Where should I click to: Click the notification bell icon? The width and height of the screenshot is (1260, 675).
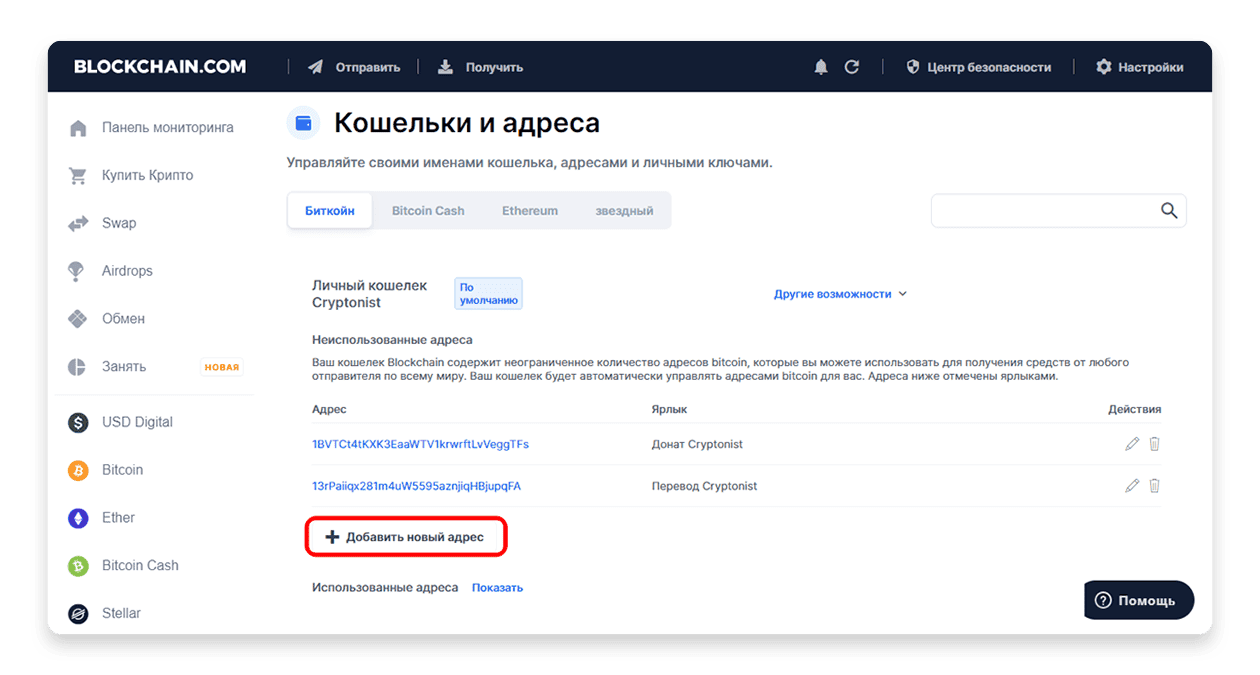pos(821,67)
